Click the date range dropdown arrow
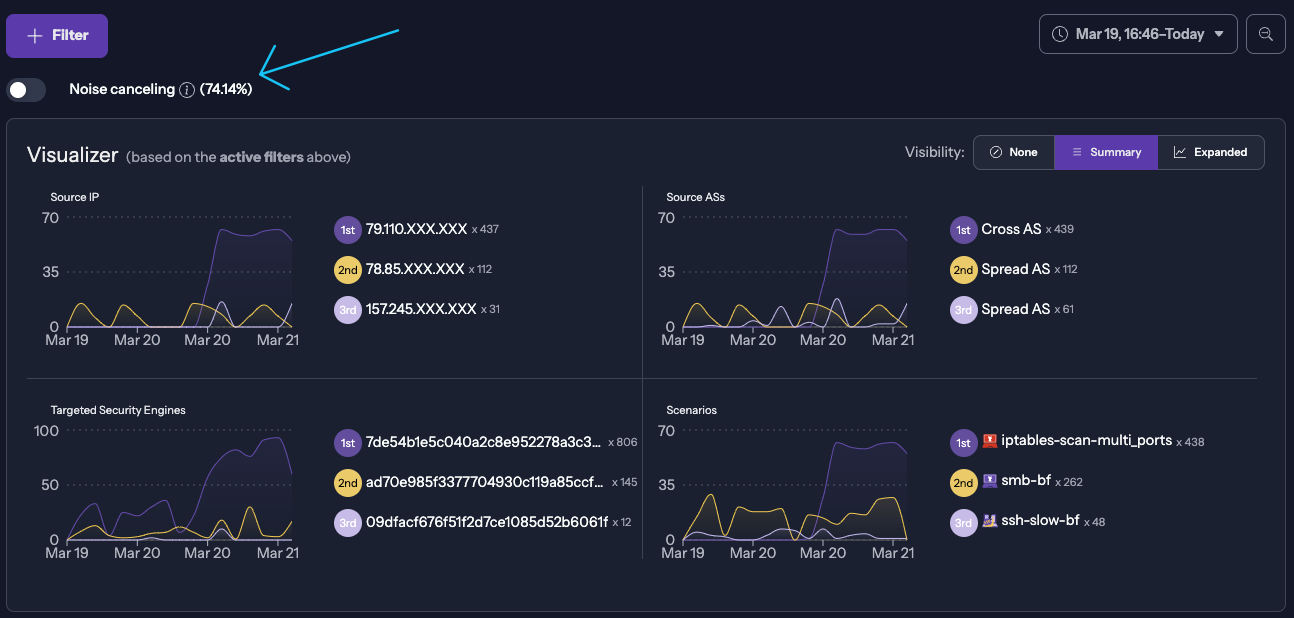Image resolution: width=1294 pixels, height=619 pixels. tap(1218, 34)
